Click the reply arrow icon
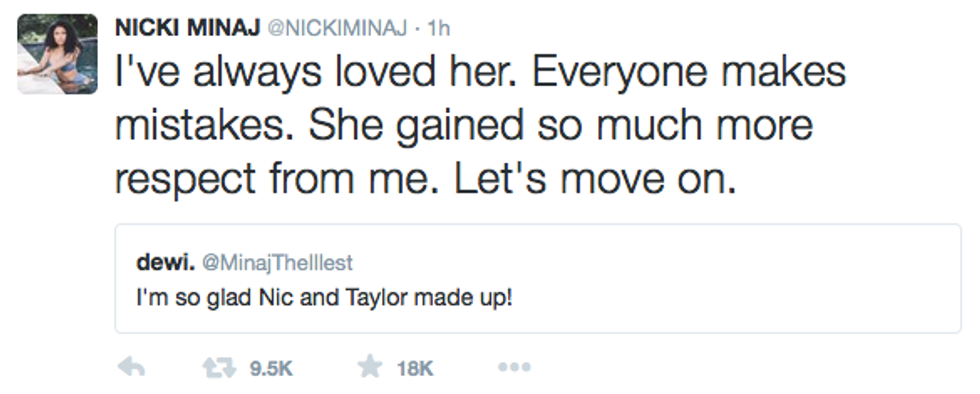This screenshot has width=980, height=394. (131, 368)
